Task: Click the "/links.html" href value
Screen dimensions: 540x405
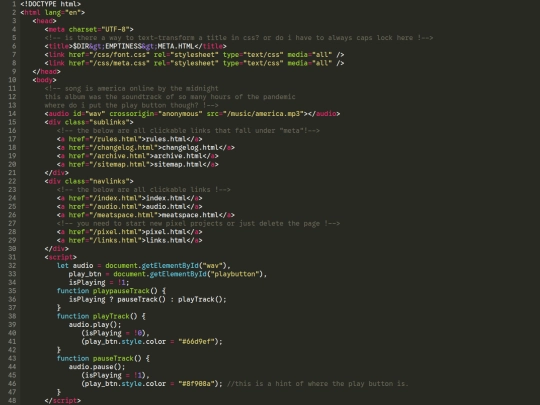Action: (117, 240)
